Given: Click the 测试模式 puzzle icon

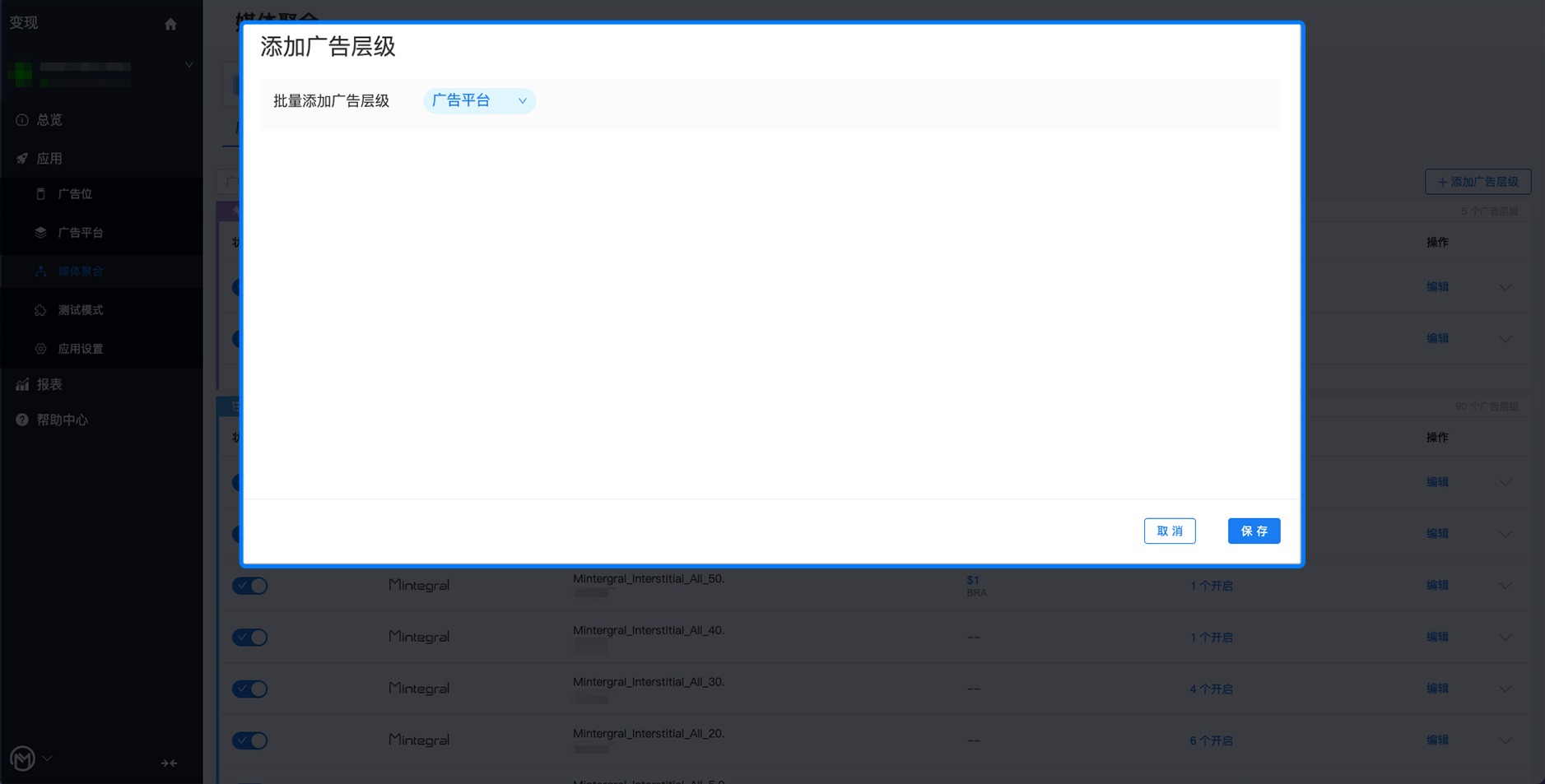Looking at the screenshot, I should click(40, 309).
